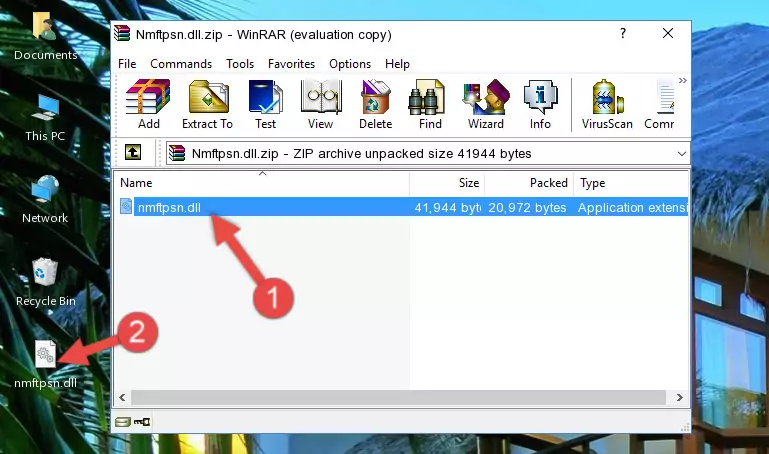The width and height of the screenshot is (769, 454).
Task: Click the key password icon in status bar
Action: (142, 422)
